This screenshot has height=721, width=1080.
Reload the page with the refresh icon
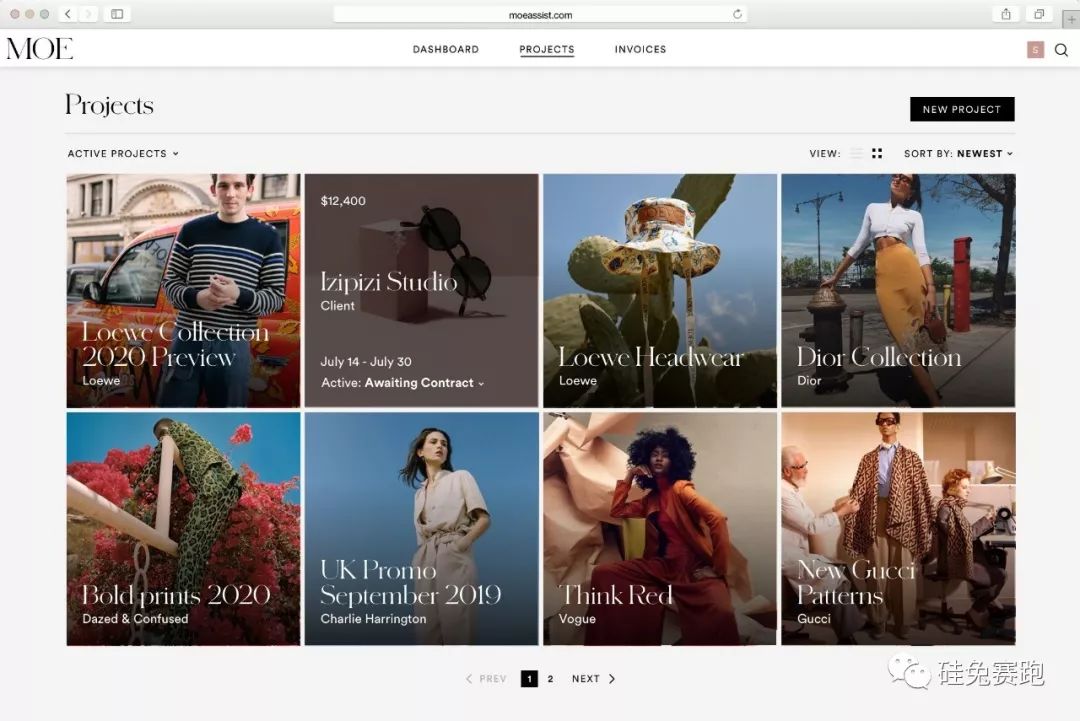tap(737, 14)
